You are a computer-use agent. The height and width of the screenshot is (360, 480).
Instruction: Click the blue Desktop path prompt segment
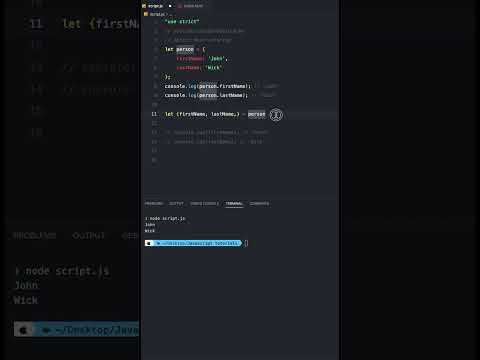tap(198, 243)
